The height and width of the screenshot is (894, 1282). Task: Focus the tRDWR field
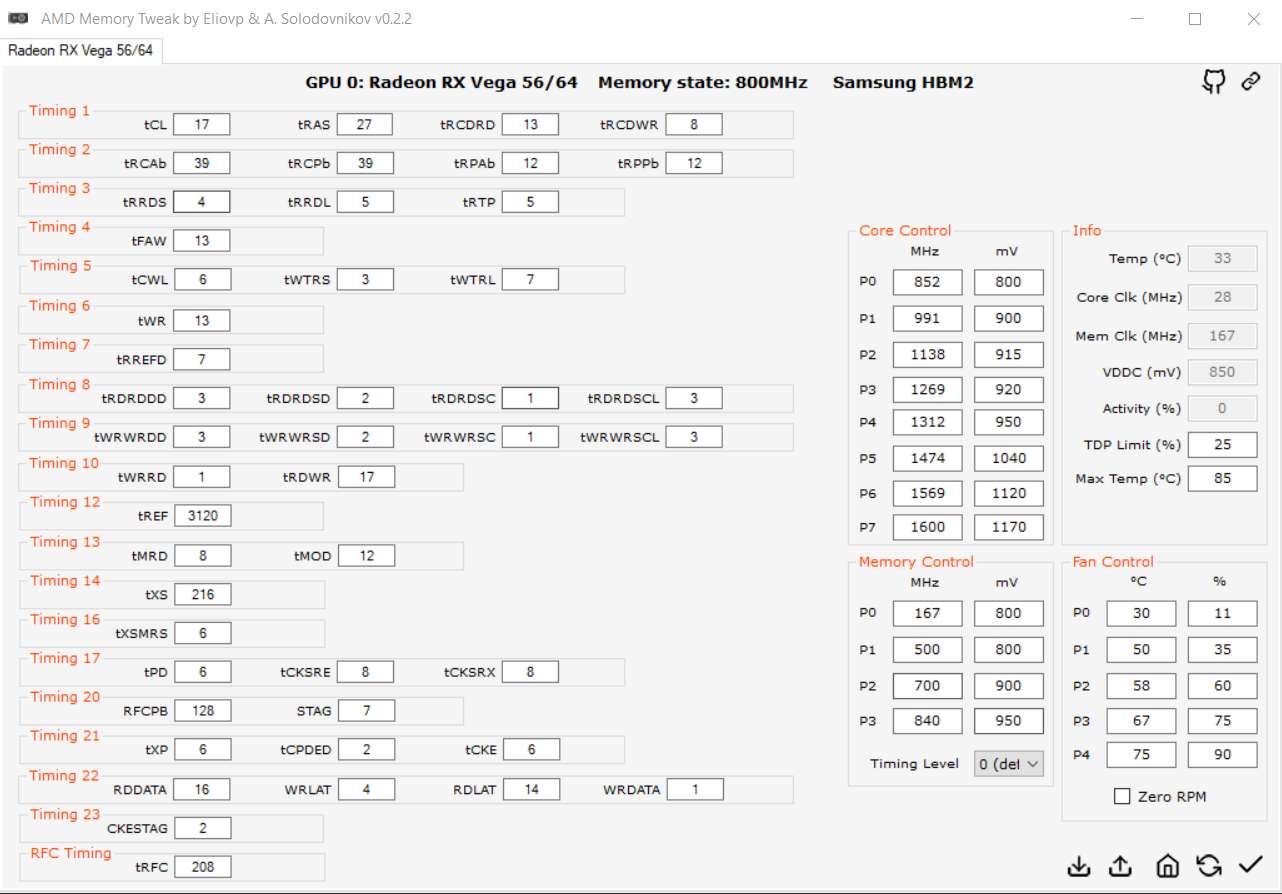click(x=366, y=477)
